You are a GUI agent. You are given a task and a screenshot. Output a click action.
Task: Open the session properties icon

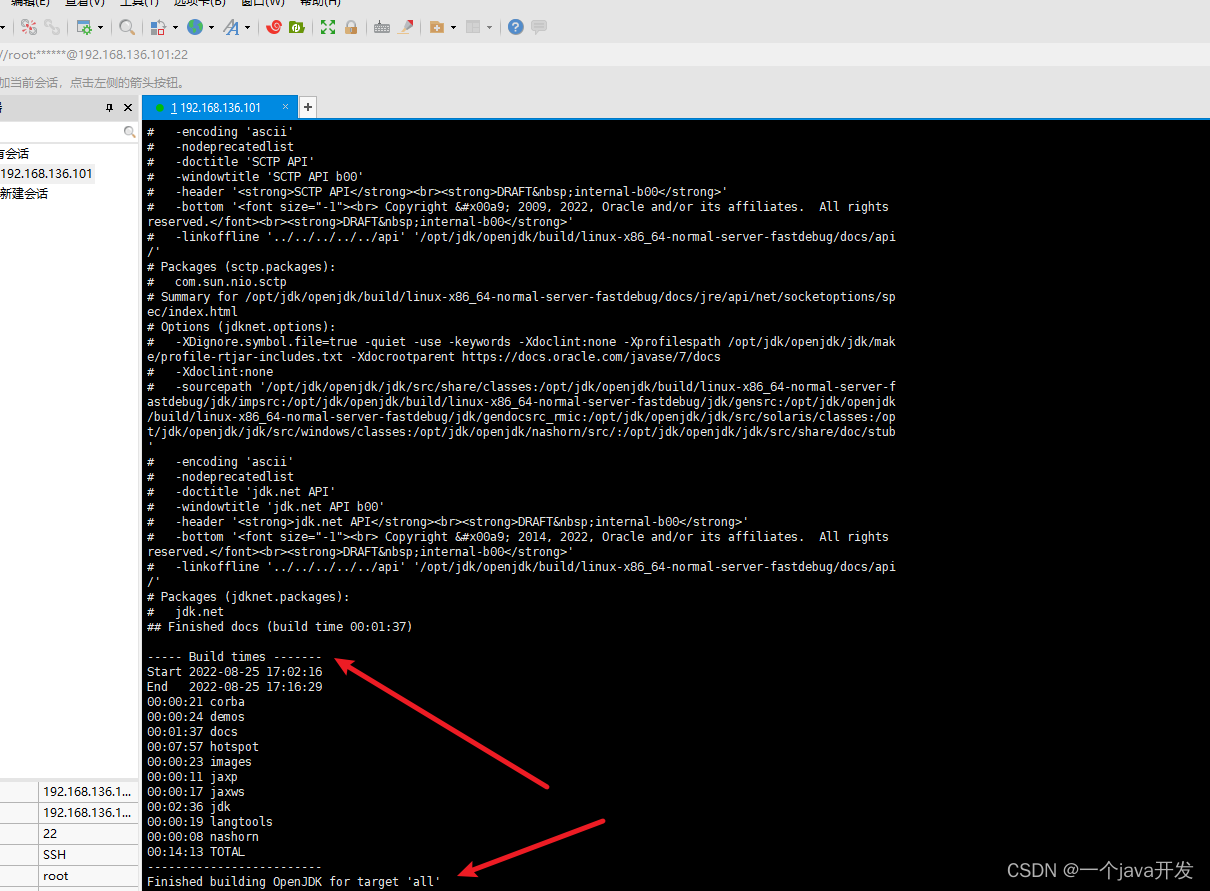point(85,27)
